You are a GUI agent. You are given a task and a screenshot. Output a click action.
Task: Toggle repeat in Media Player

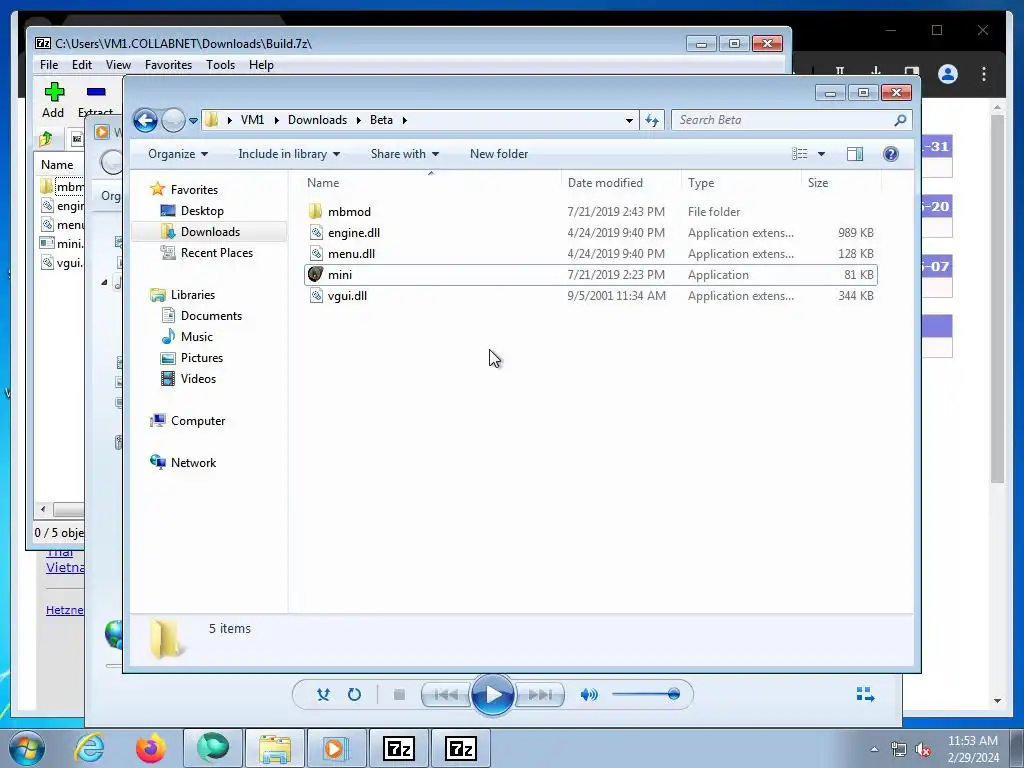click(x=354, y=695)
